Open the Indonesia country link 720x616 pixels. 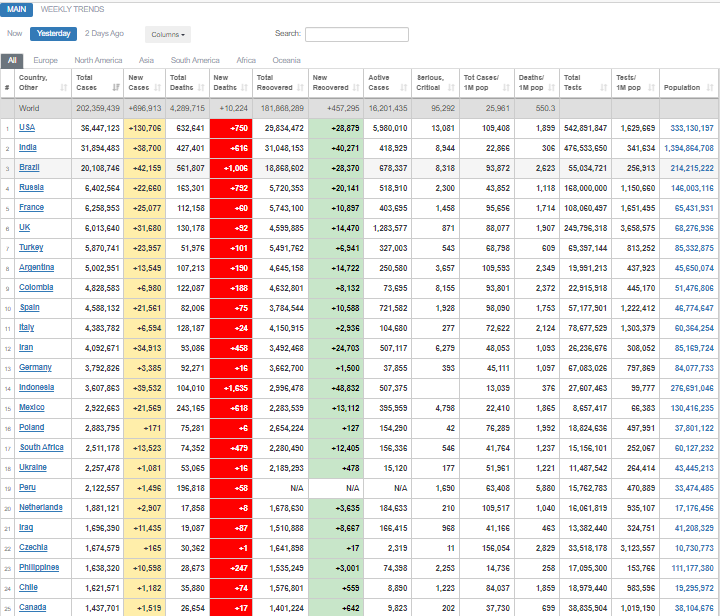pyautogui.click(x=36, y=387)
